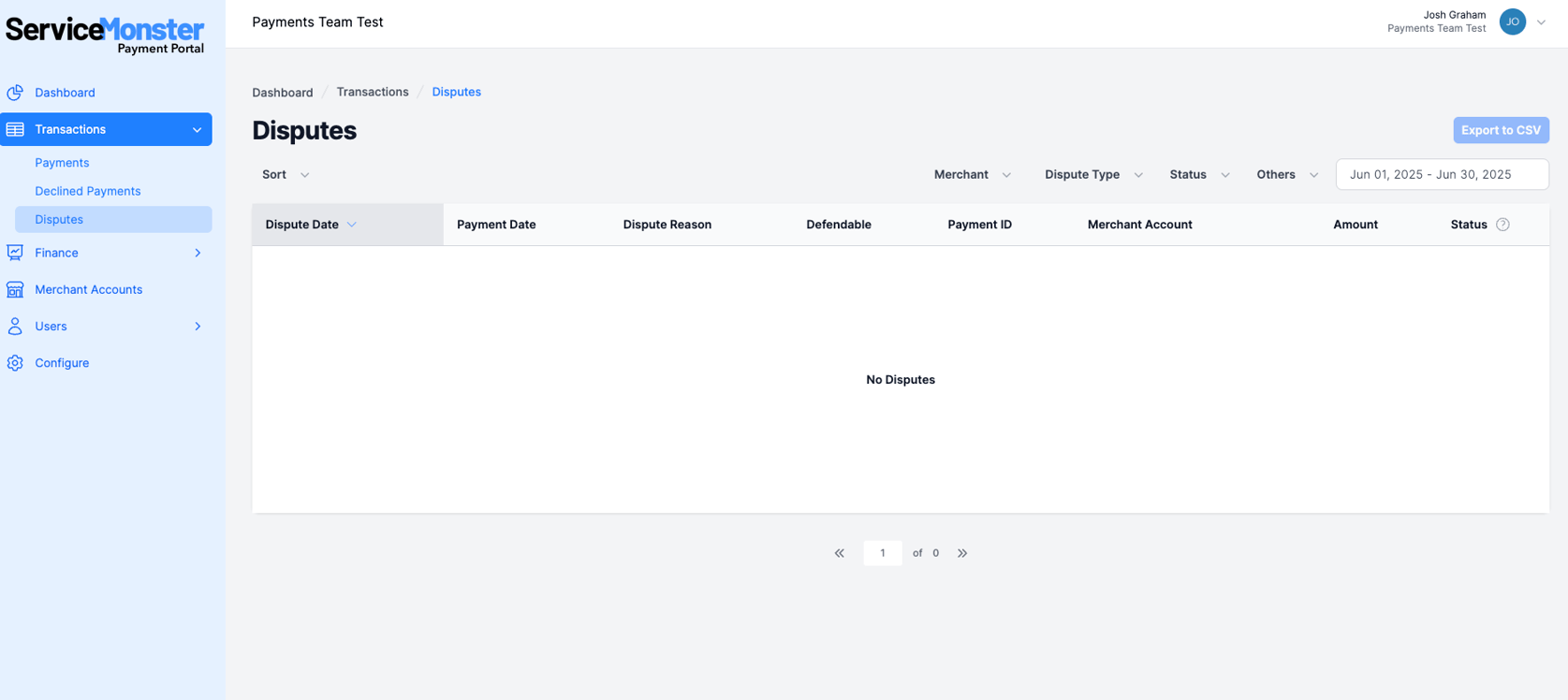The width and height of the screenshot is (1568, 700).
Task: Click the Dispute Reason column header
Action: 667,225
